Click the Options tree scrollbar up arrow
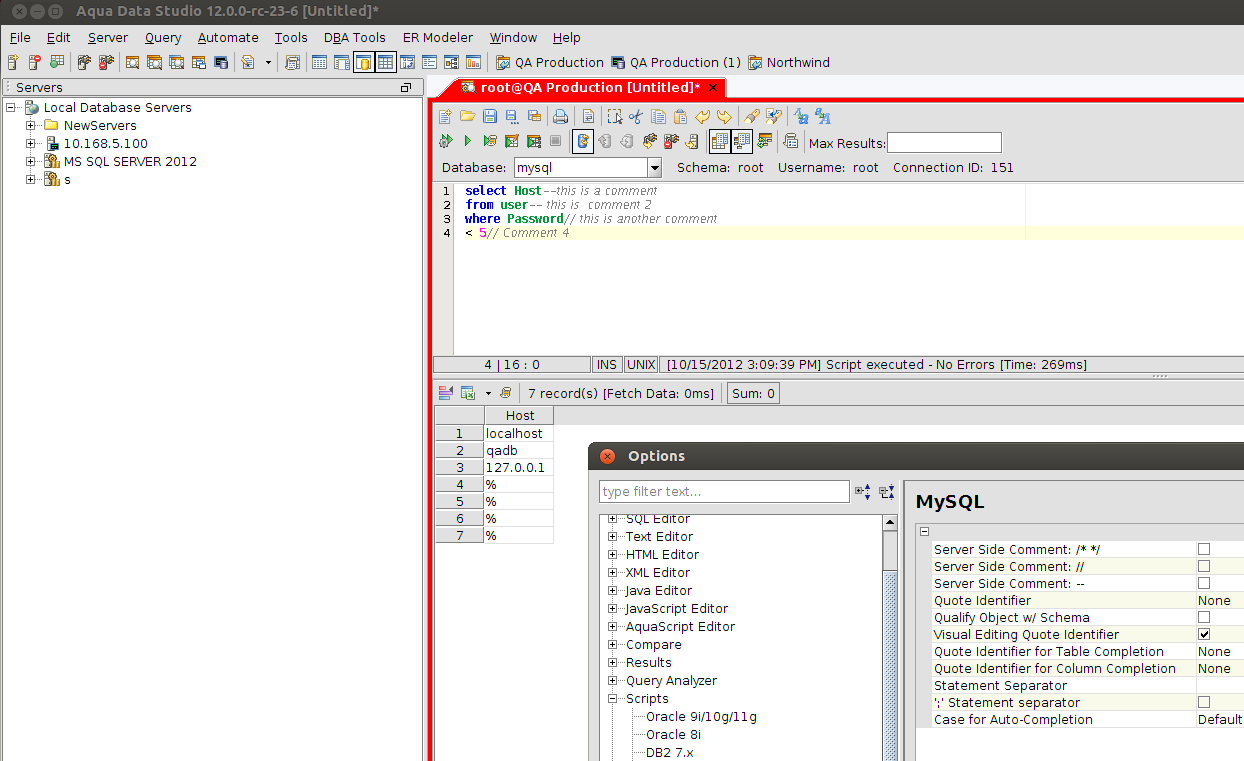 pos(890,523)
